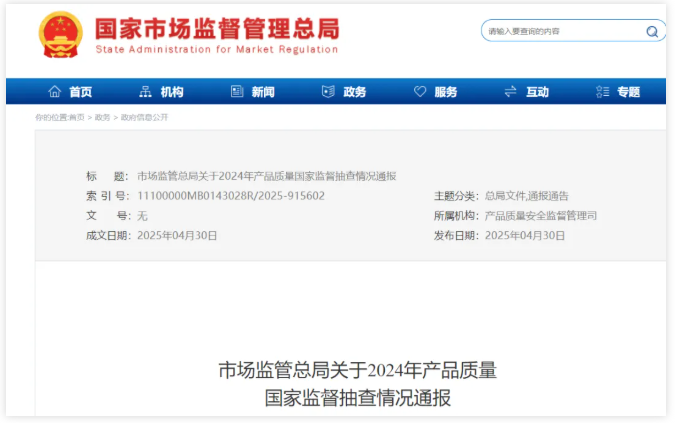Click the national emblem logo

click(60, 34)
